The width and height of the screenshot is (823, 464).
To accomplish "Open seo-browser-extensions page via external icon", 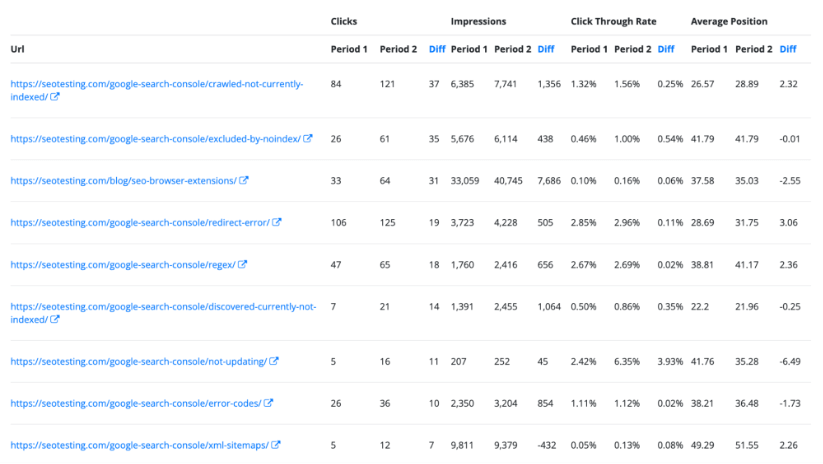I will [244, 181].
